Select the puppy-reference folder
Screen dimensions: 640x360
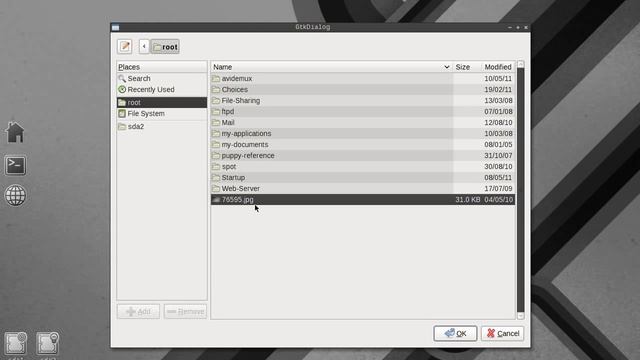pos(362,156)
